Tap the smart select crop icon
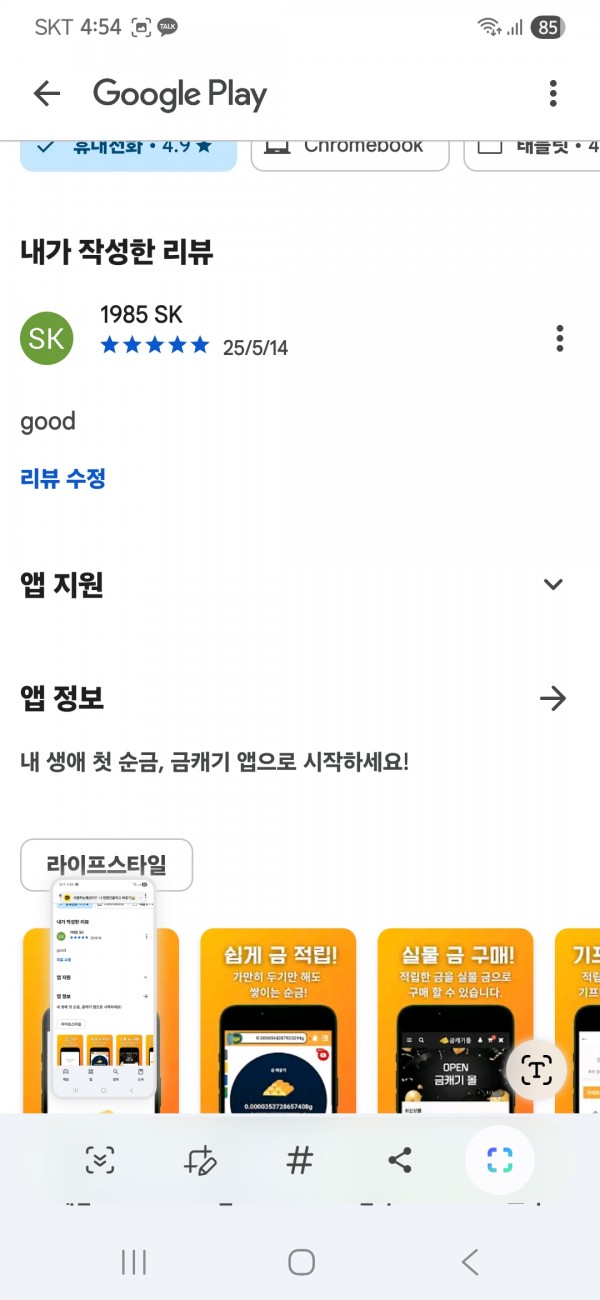The height and width of the screenshot is (1300, 600). 500,1161
